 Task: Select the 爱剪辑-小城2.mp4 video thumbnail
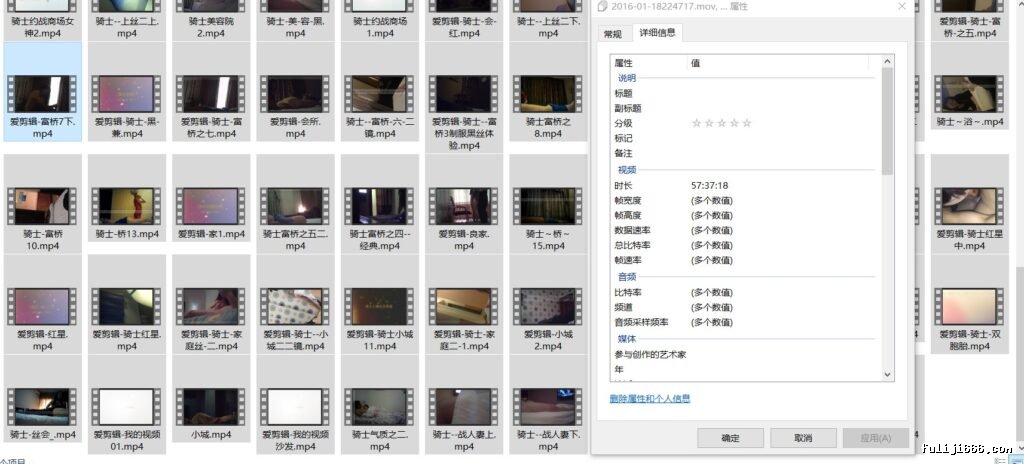[x=548, y=307]
